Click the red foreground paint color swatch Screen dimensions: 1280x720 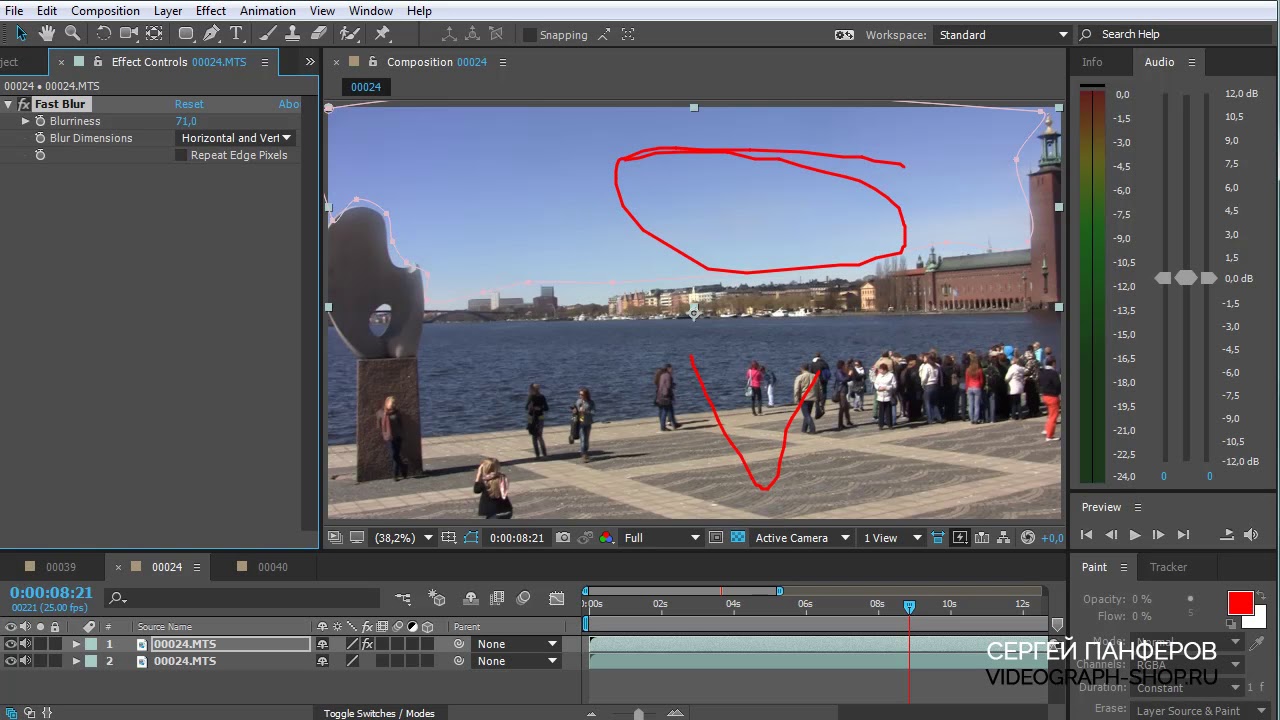tap(1240, 603)
